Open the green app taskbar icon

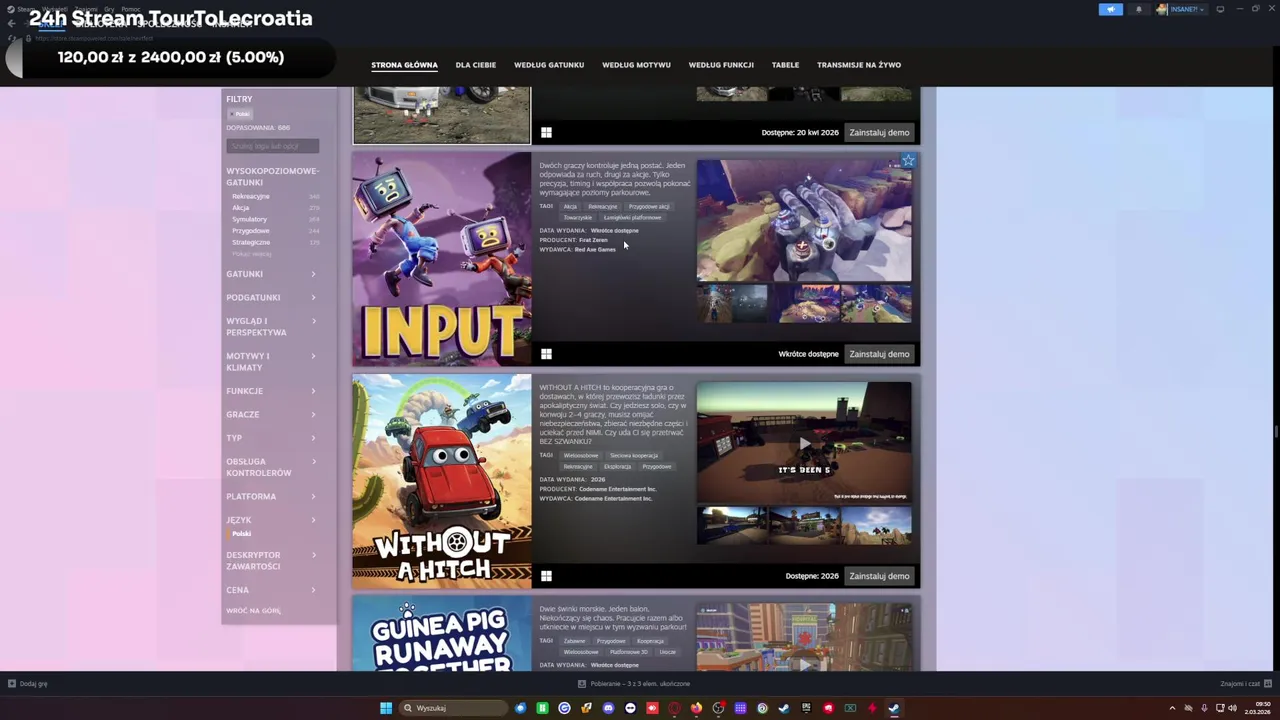pos(542,708)
